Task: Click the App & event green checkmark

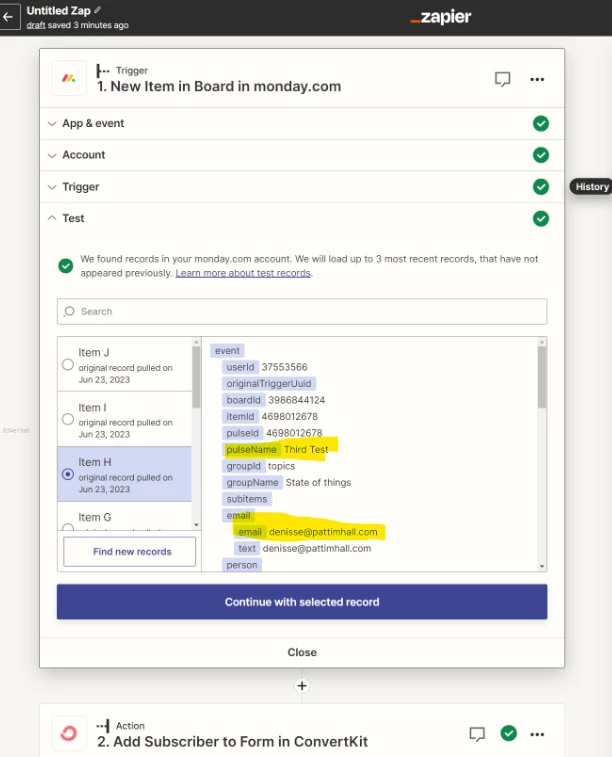Action: [541, 124]
